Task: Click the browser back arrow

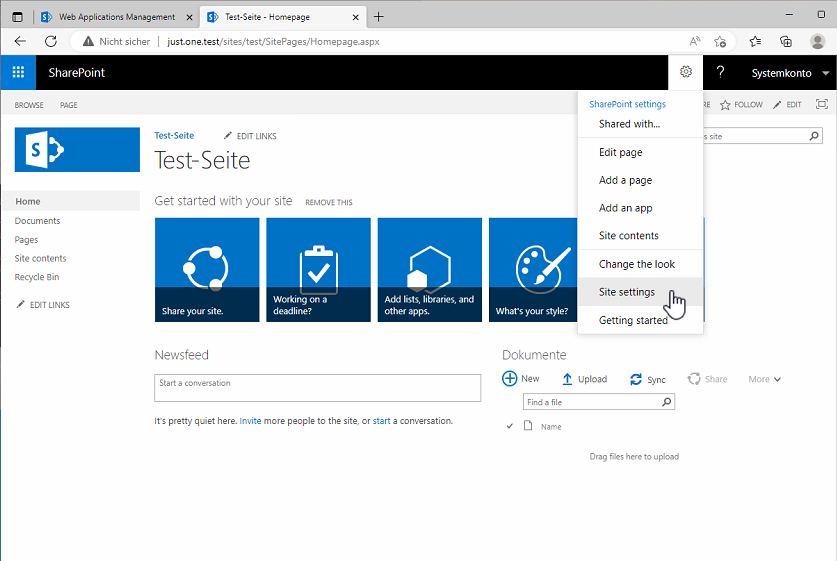Action: (x=20, y=41)
